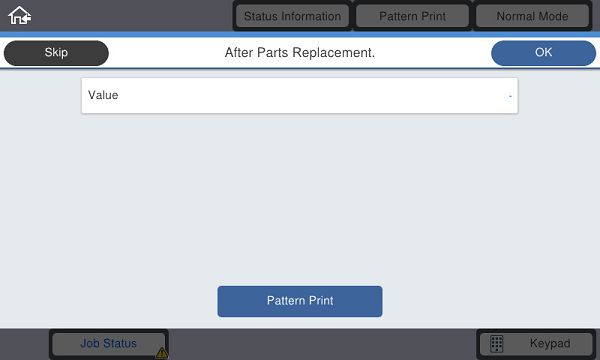Open Status Information

click(292, 16)
